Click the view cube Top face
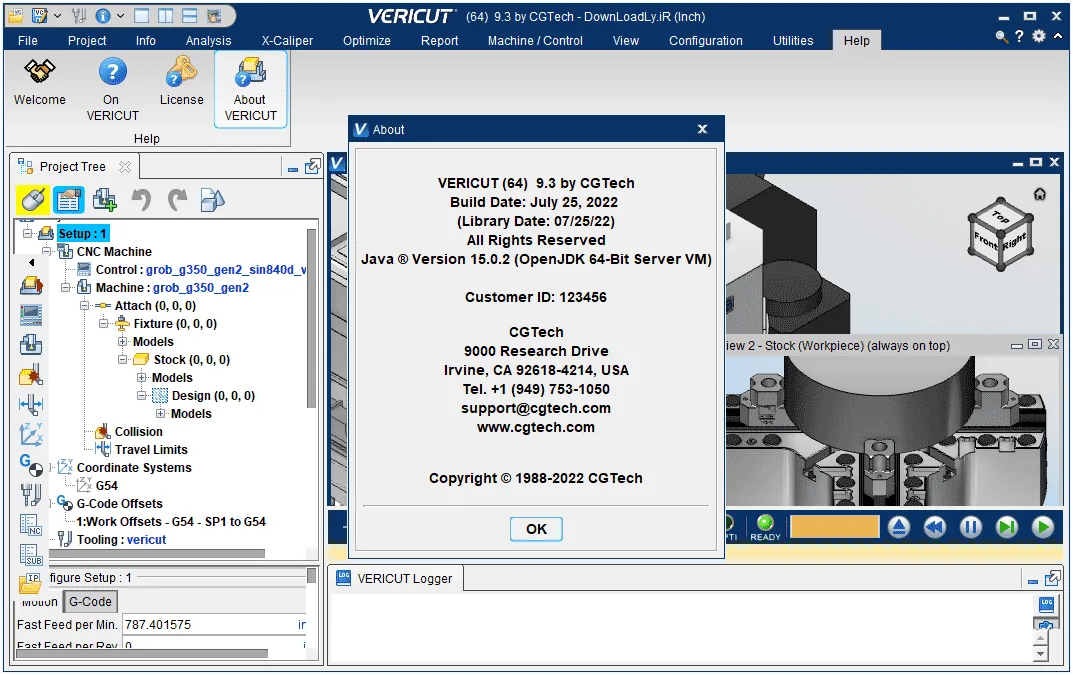1073x675 pixels. pos(1000,218)
